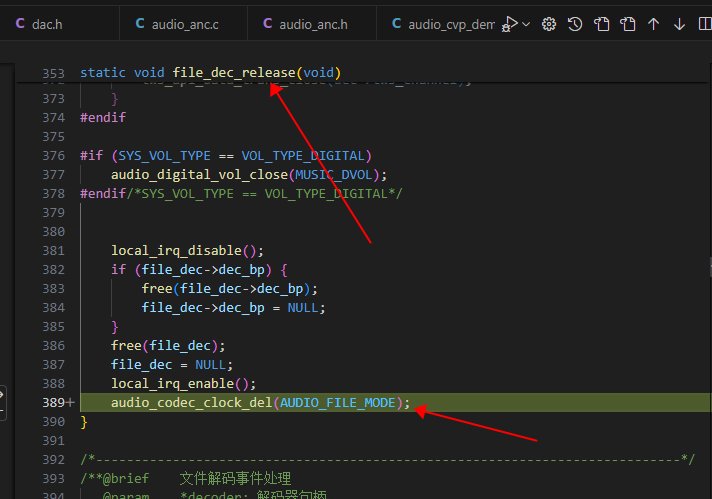Click the second open-file document icon next to up arrow
The width and height of the screenshot is (712, 499).
(x=628, y=24)
